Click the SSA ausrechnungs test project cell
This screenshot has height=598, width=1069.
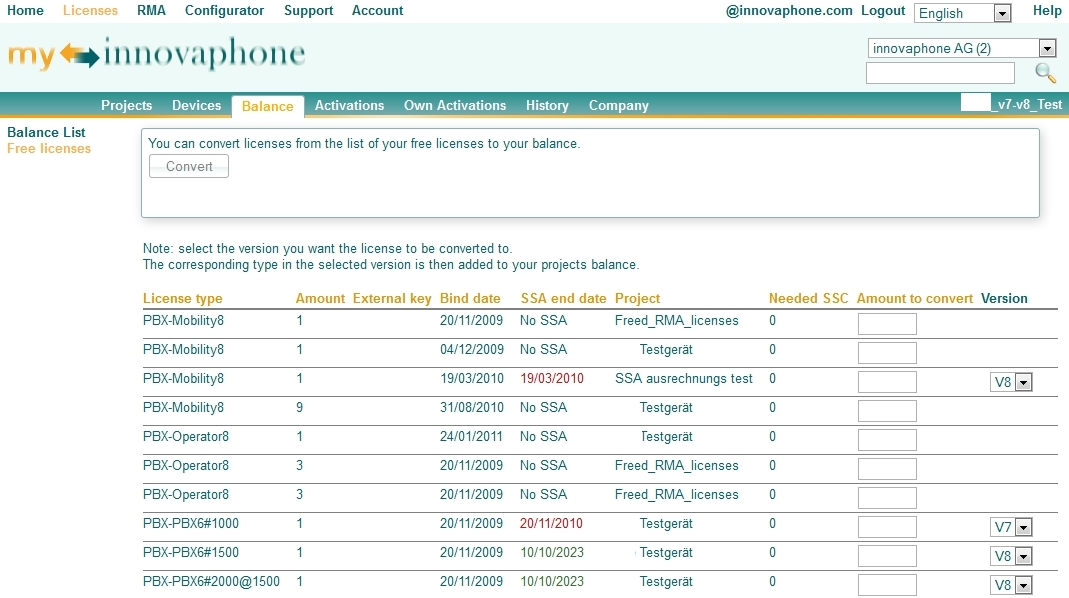click(684, 378)
